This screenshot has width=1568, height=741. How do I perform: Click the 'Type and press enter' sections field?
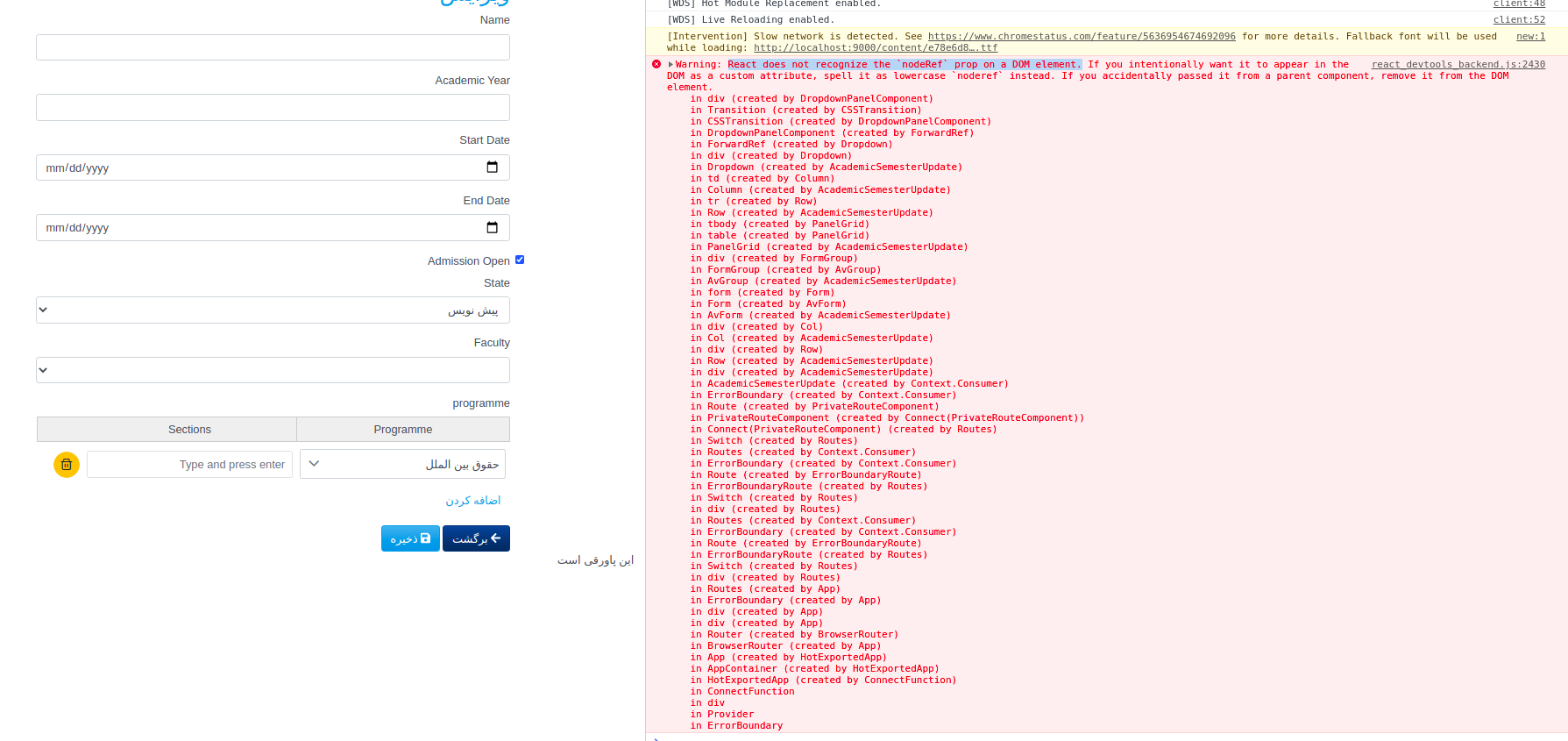189,465
